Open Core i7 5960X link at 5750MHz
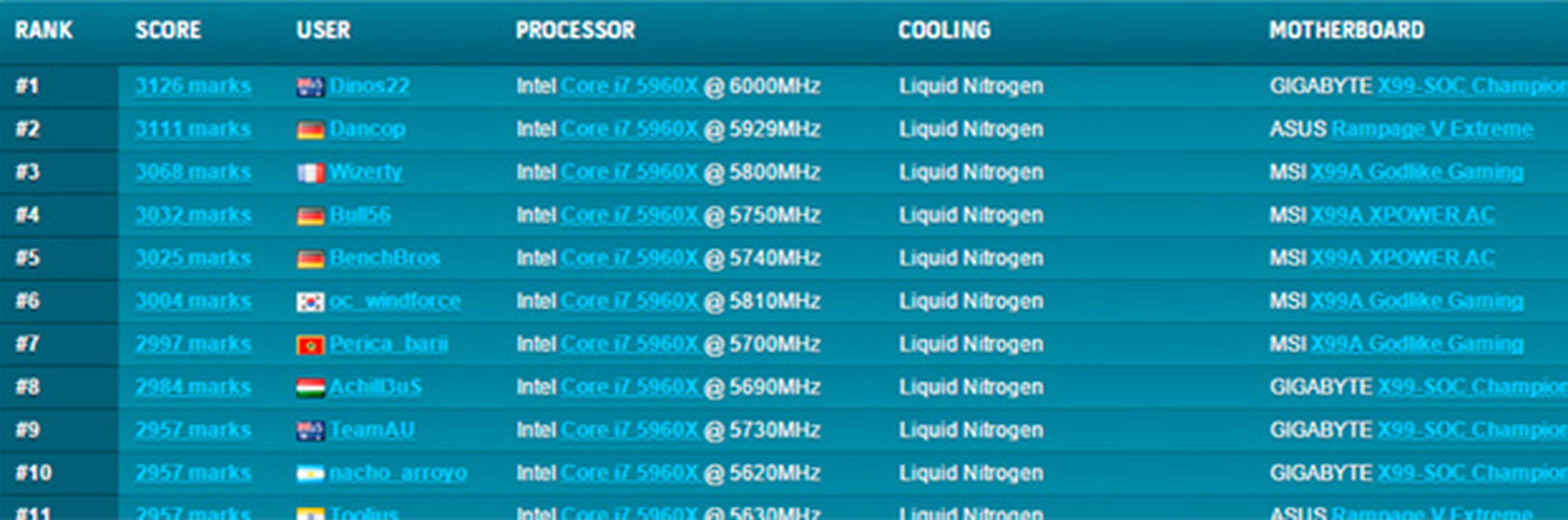 point(629,215)
